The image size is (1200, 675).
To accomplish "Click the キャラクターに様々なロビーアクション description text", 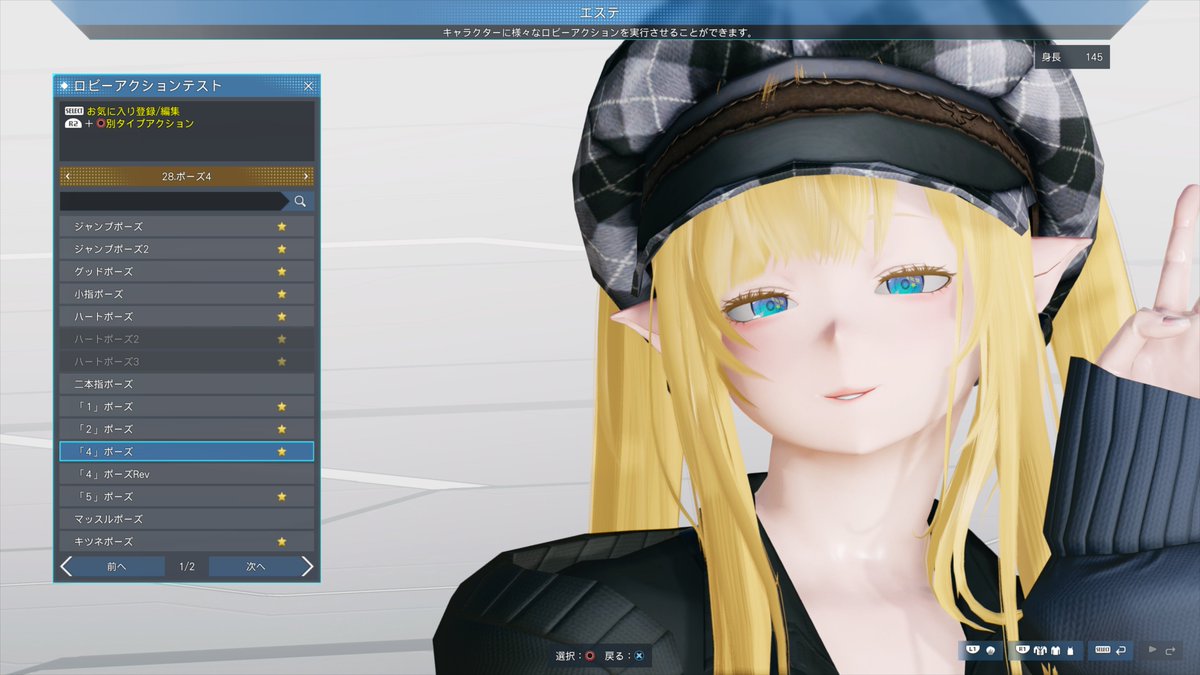I will click(x=598, y=32).
